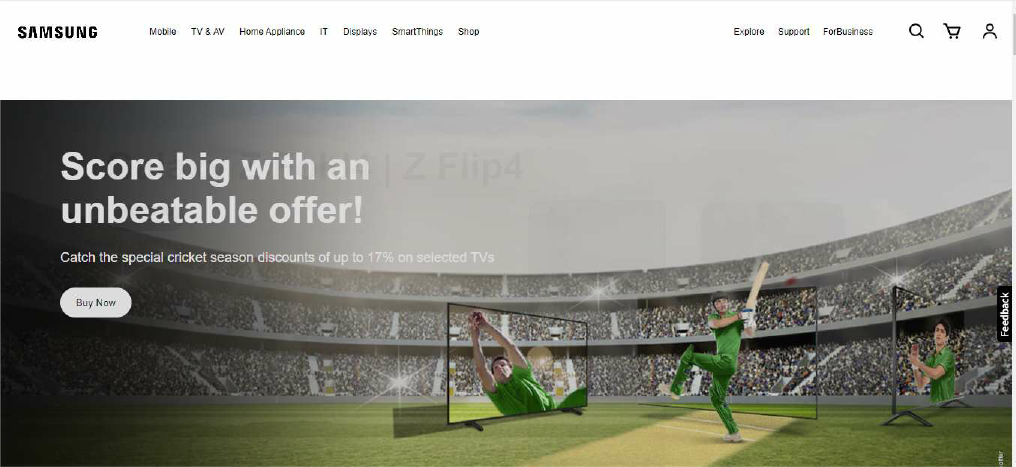Open the TV & AV menu
This screenshot has height=467, width=1016.
coord(208,32)
